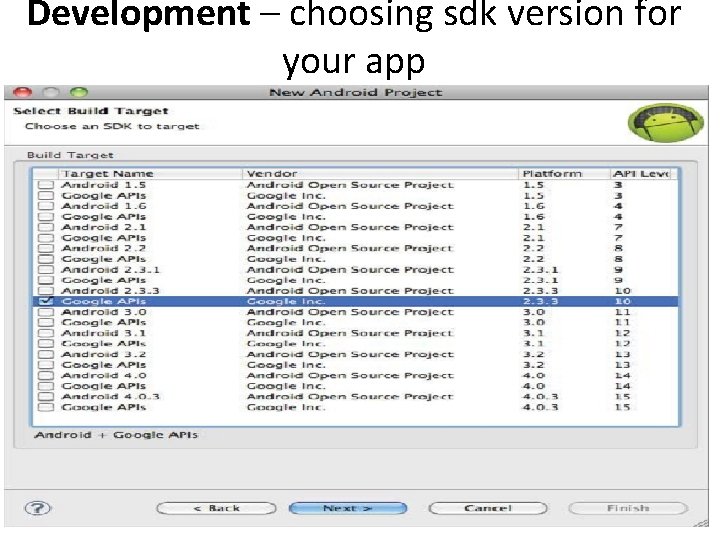Click API level '15' in Android 4.0.3 row
This screenshot has width=720, height=540.
(x=623, y=396)
